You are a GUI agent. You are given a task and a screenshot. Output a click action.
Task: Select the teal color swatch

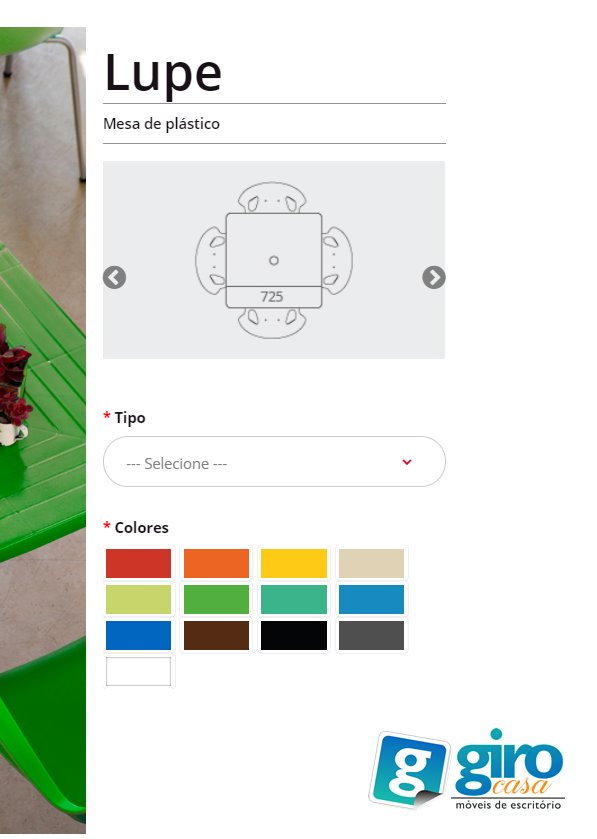pyautogui.click(x=294, y=599)
